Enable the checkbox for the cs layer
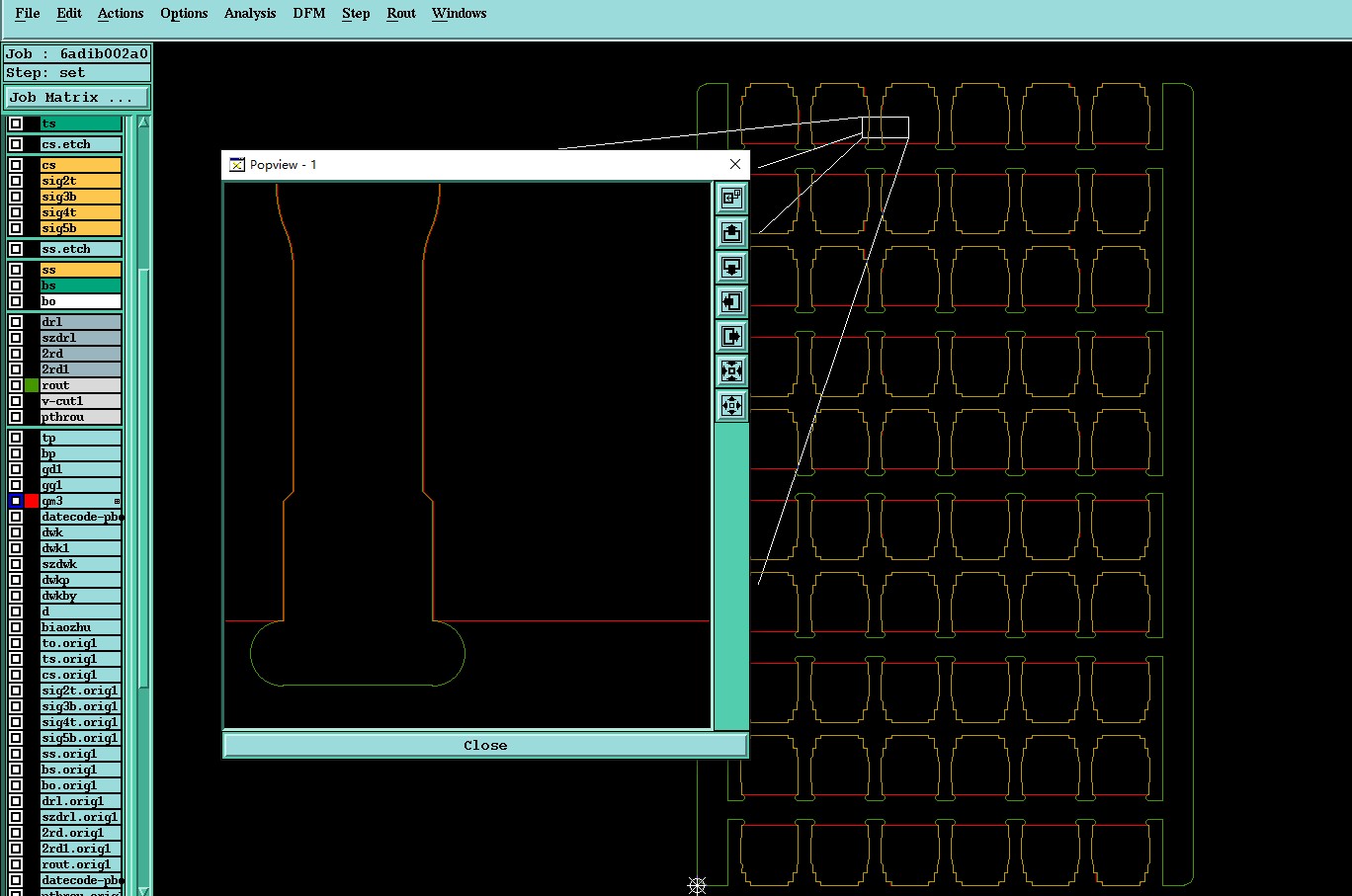Viewport: 1352px width, 896px height. 16,165
